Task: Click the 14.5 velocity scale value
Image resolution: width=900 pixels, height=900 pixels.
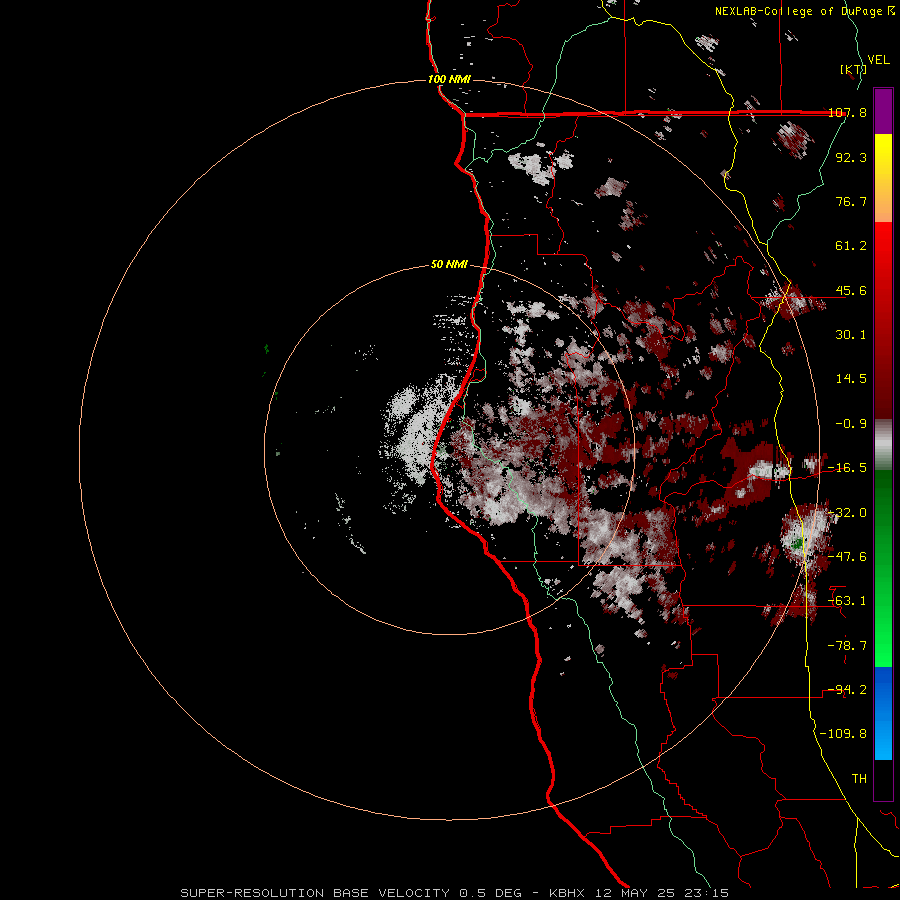Action: point(851,379)
